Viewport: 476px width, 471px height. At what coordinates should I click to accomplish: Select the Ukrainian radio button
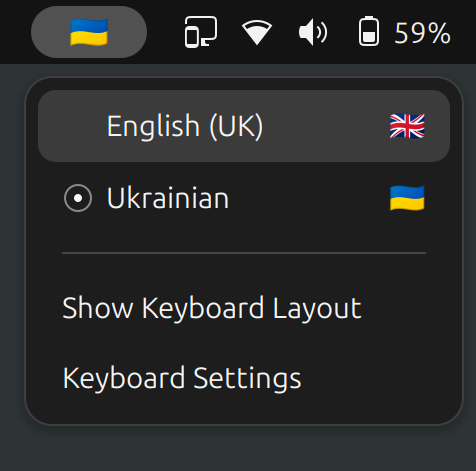click(78, 198)
